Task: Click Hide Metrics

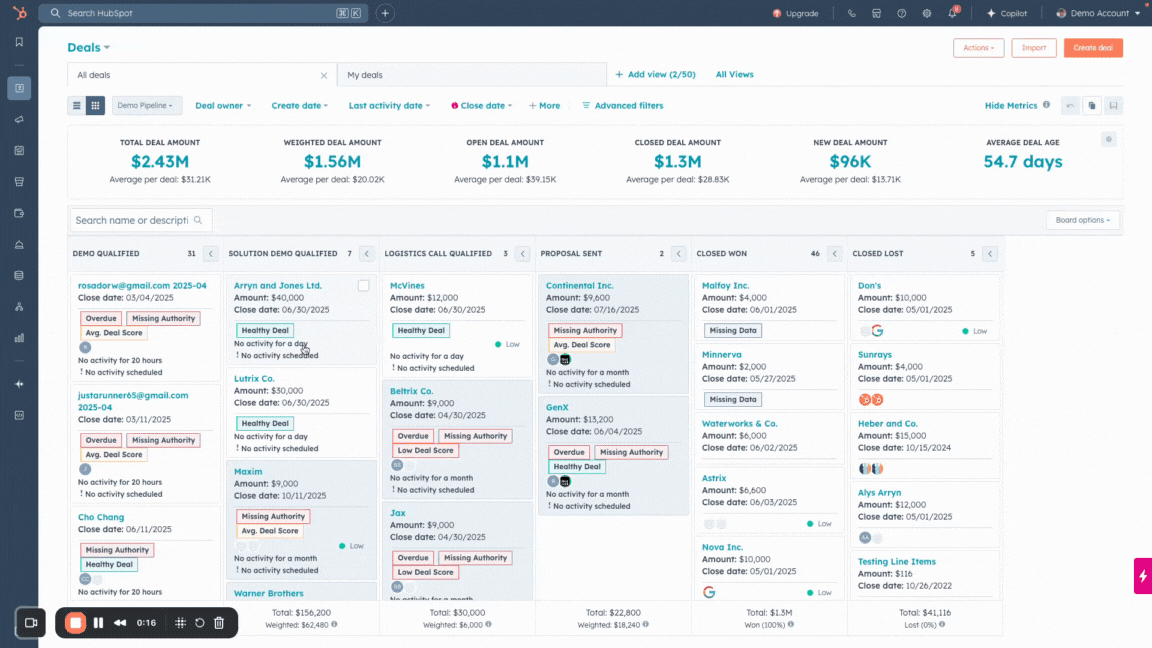Action: click(1011, 106)
